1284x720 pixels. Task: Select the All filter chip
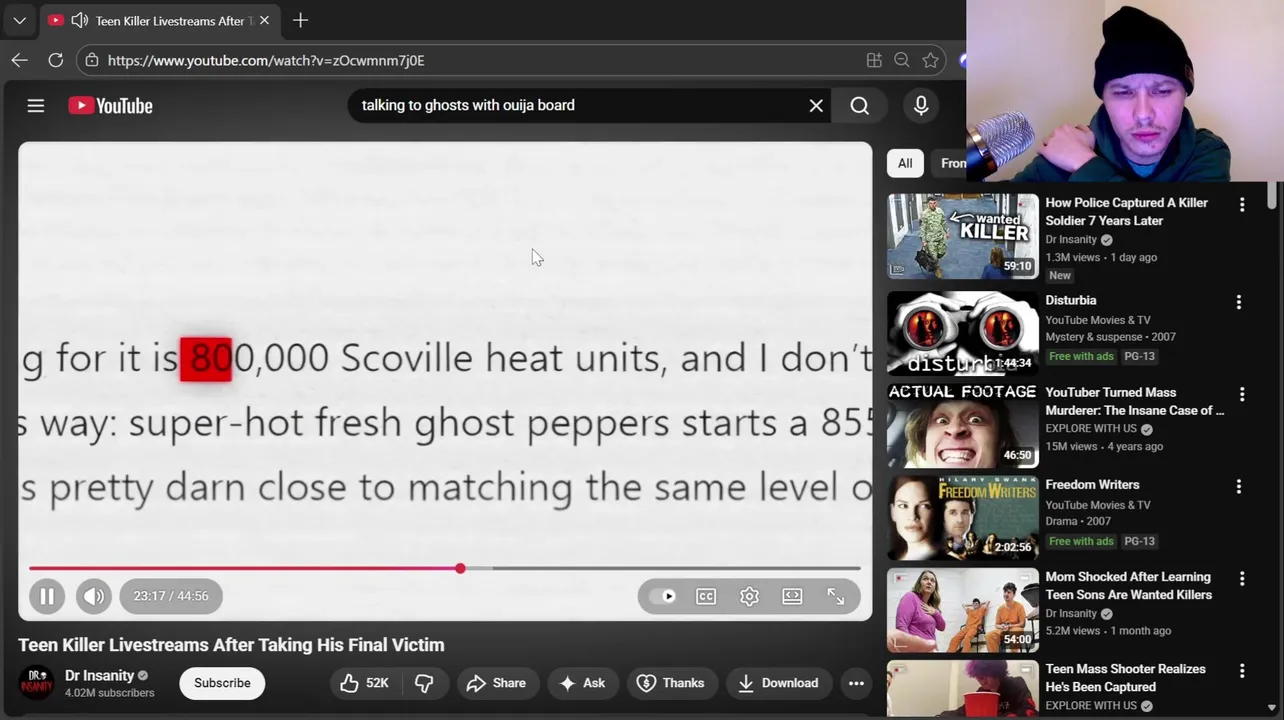point(905,163)
